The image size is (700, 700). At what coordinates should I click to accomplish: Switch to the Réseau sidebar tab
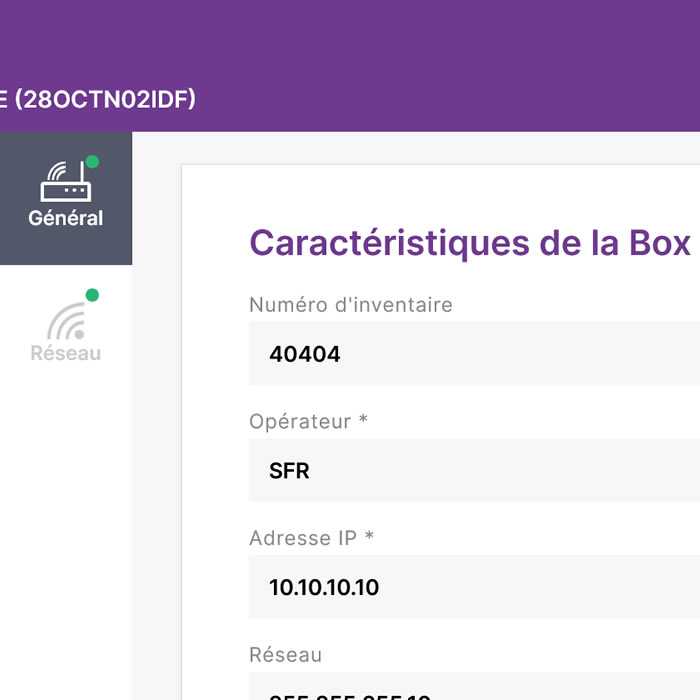point(66,329)
